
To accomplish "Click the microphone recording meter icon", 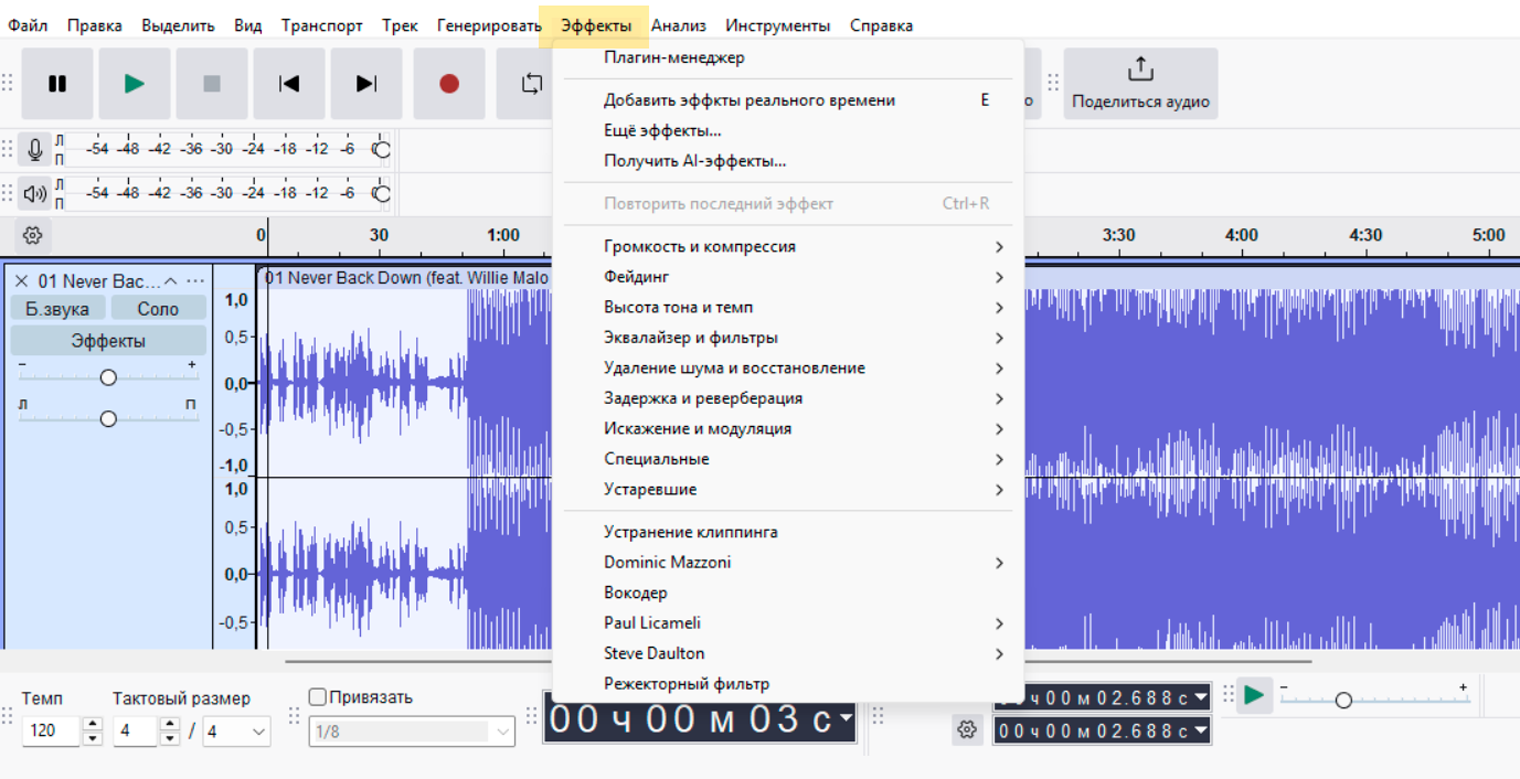I will pyautogui.click(x=35, y=150).
